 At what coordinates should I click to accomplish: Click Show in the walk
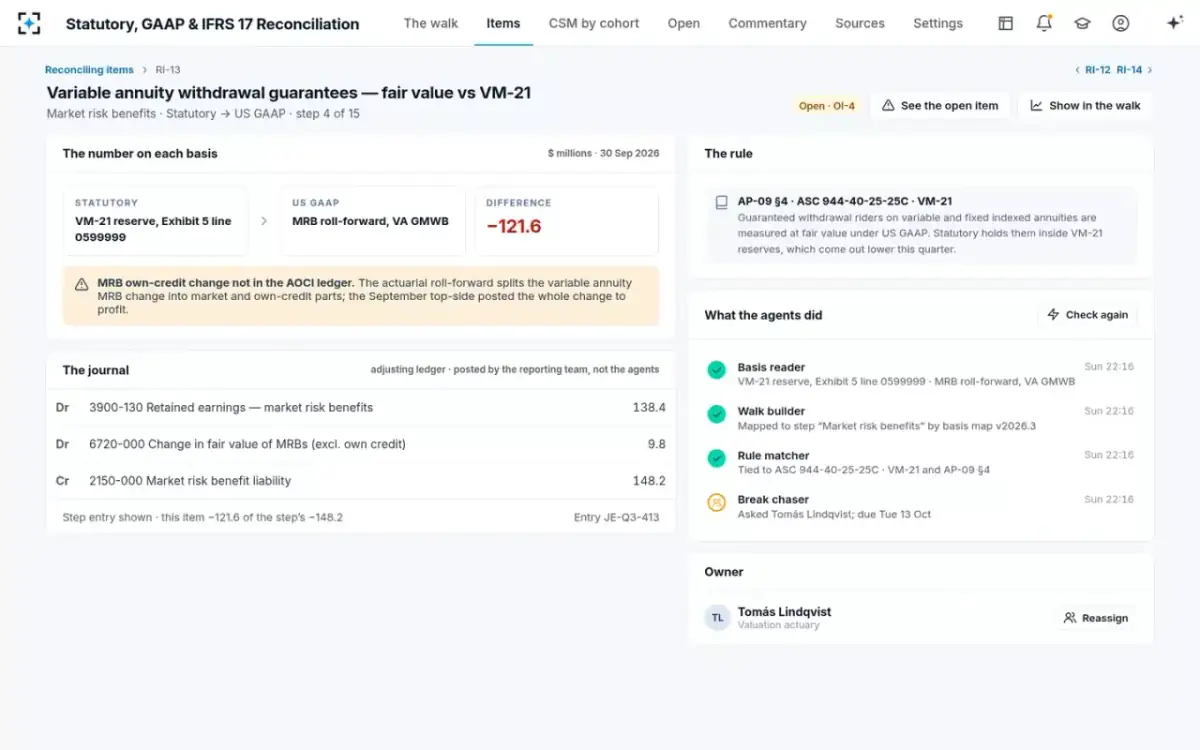pos(1085,106)
